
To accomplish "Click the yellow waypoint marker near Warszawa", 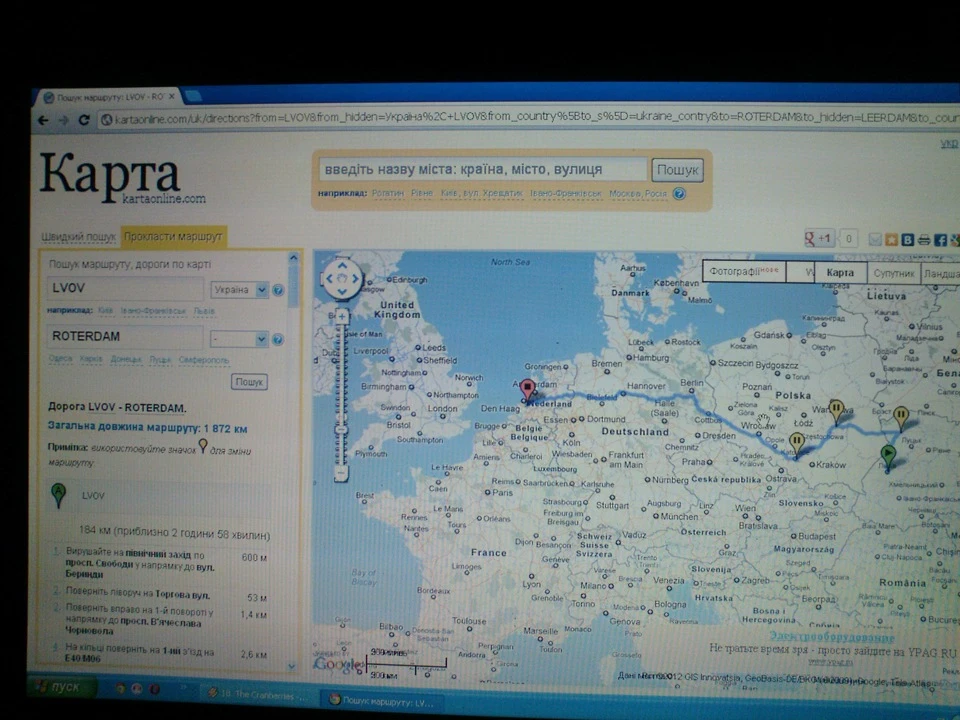I will (x=836, y=411).
